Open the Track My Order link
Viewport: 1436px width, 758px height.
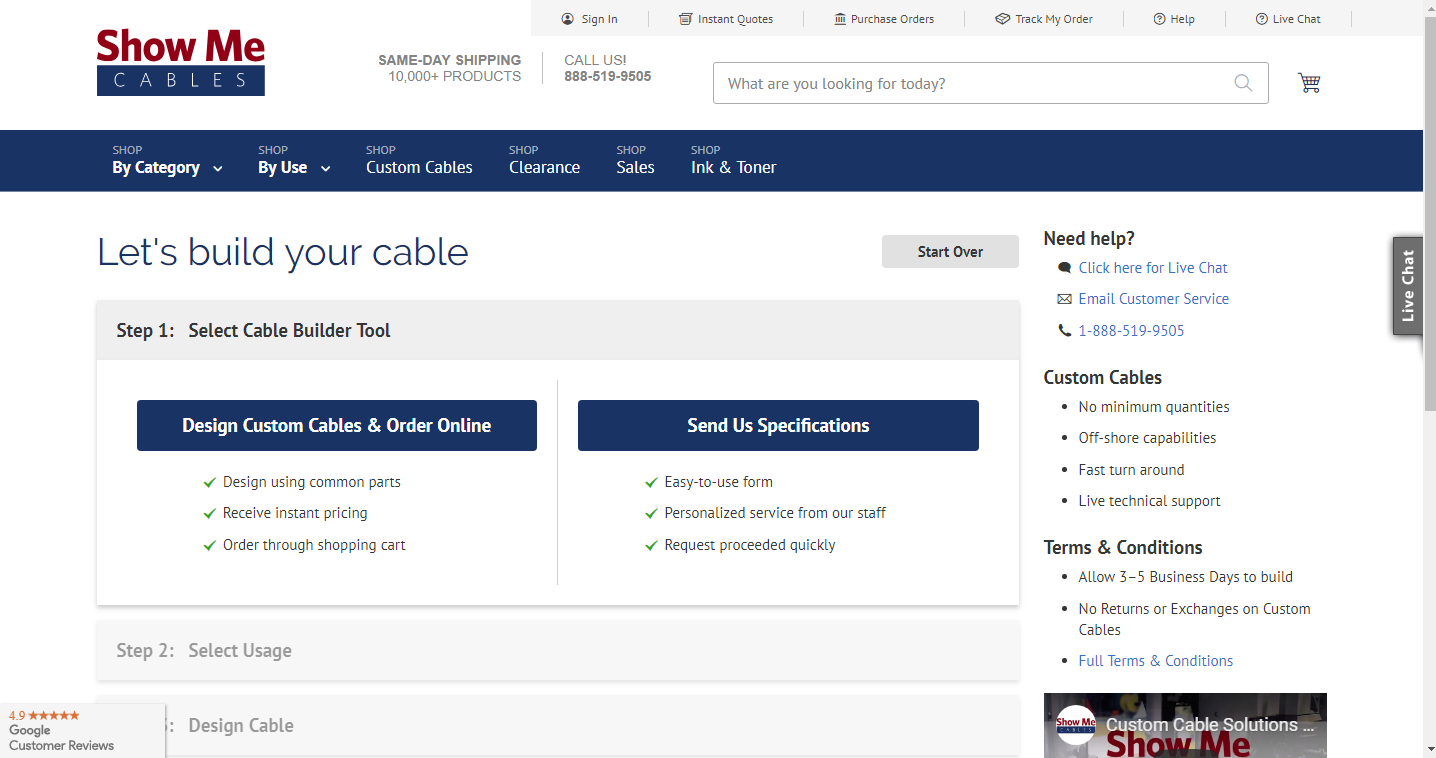pyautogui.click(x=1054, y=19)
